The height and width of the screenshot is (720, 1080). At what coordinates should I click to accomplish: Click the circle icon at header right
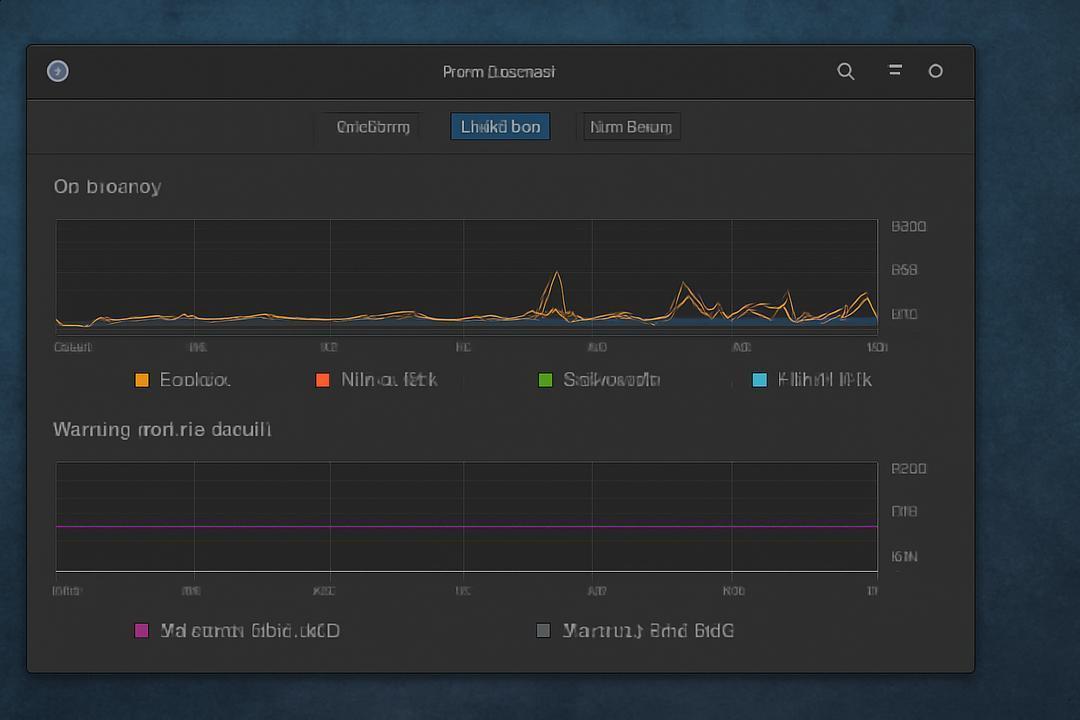935,71
